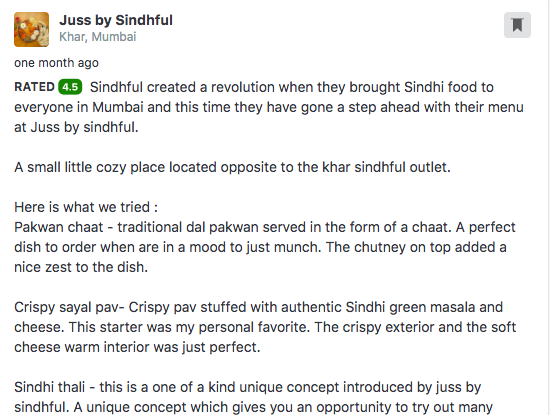This screenshot has height=415, width=550.
Task: Click the RATED label
Action: [x=34, y=87]
